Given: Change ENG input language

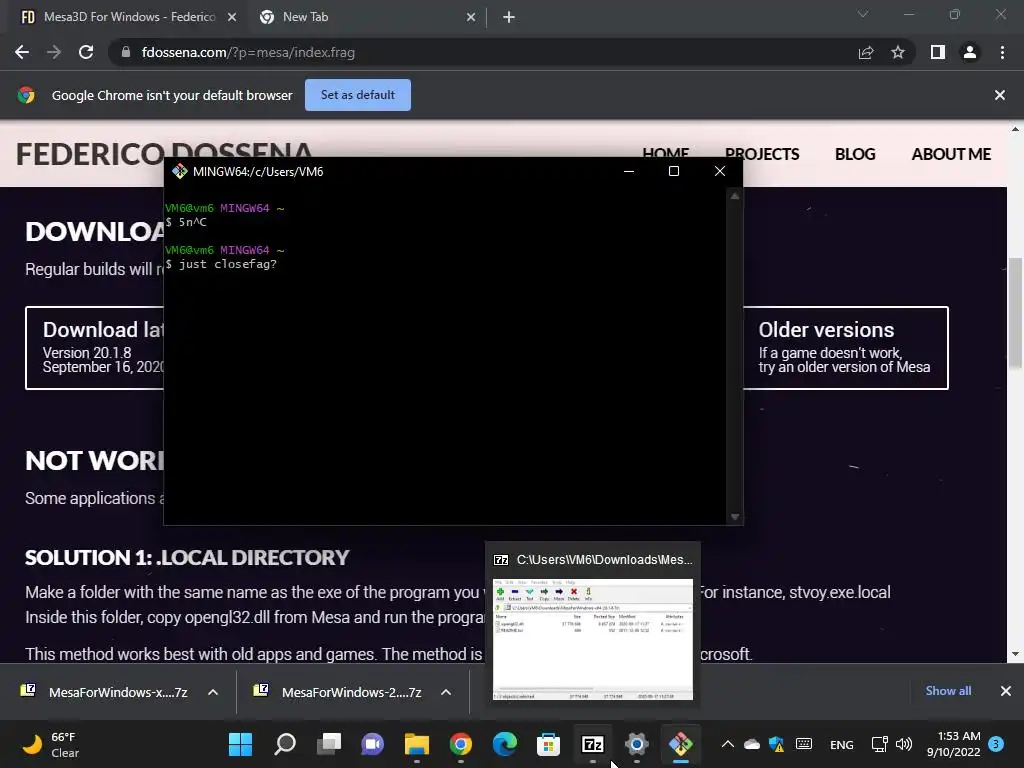Looking at the screenshot, I should 841,744.
